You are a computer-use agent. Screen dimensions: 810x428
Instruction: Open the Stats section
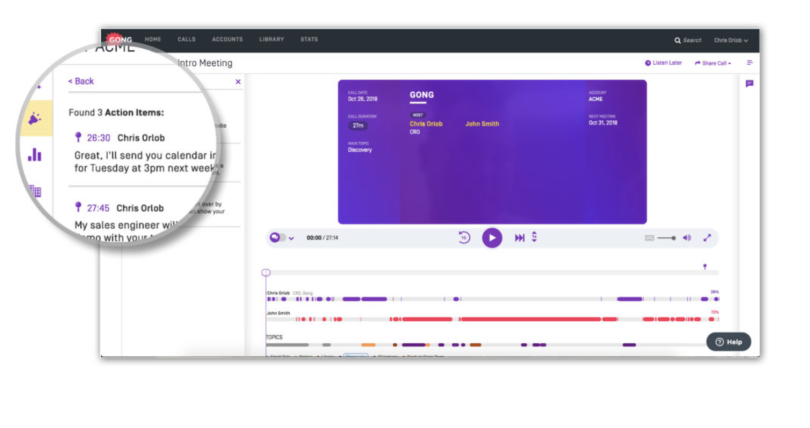(x=309, y=39)
